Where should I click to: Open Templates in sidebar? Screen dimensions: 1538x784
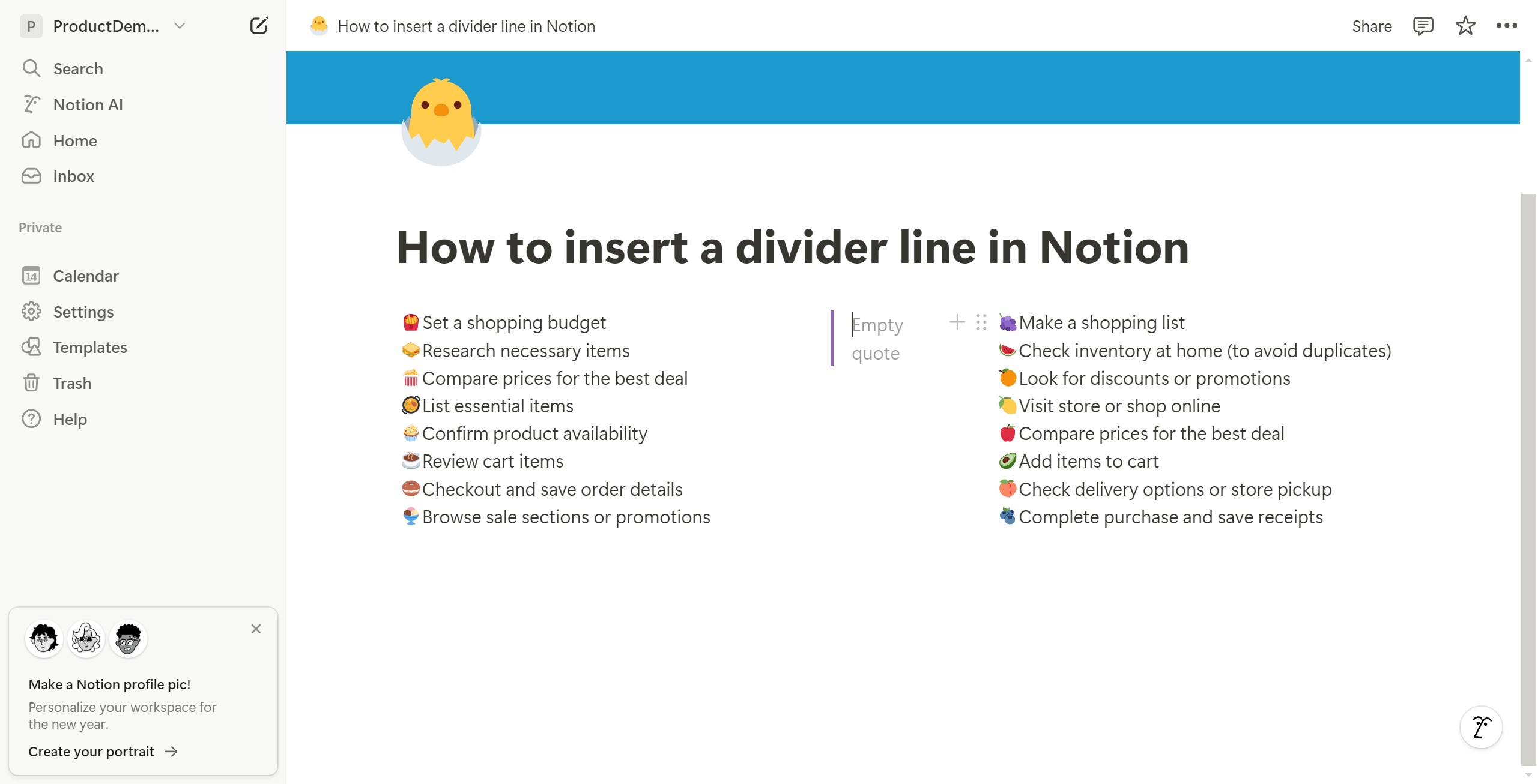click(143, 347)
